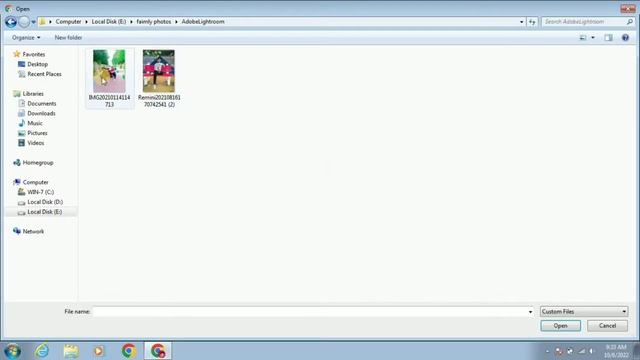
Task: Show the preview pane
Action: click(x=609, y=38)
